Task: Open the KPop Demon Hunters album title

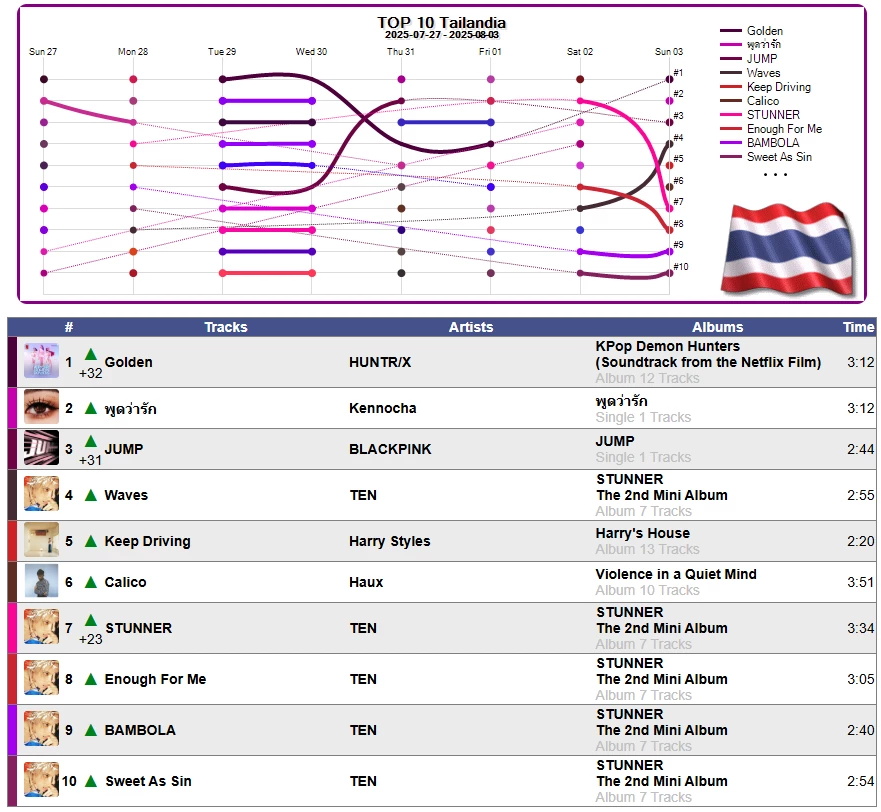Action: [708, 354]
